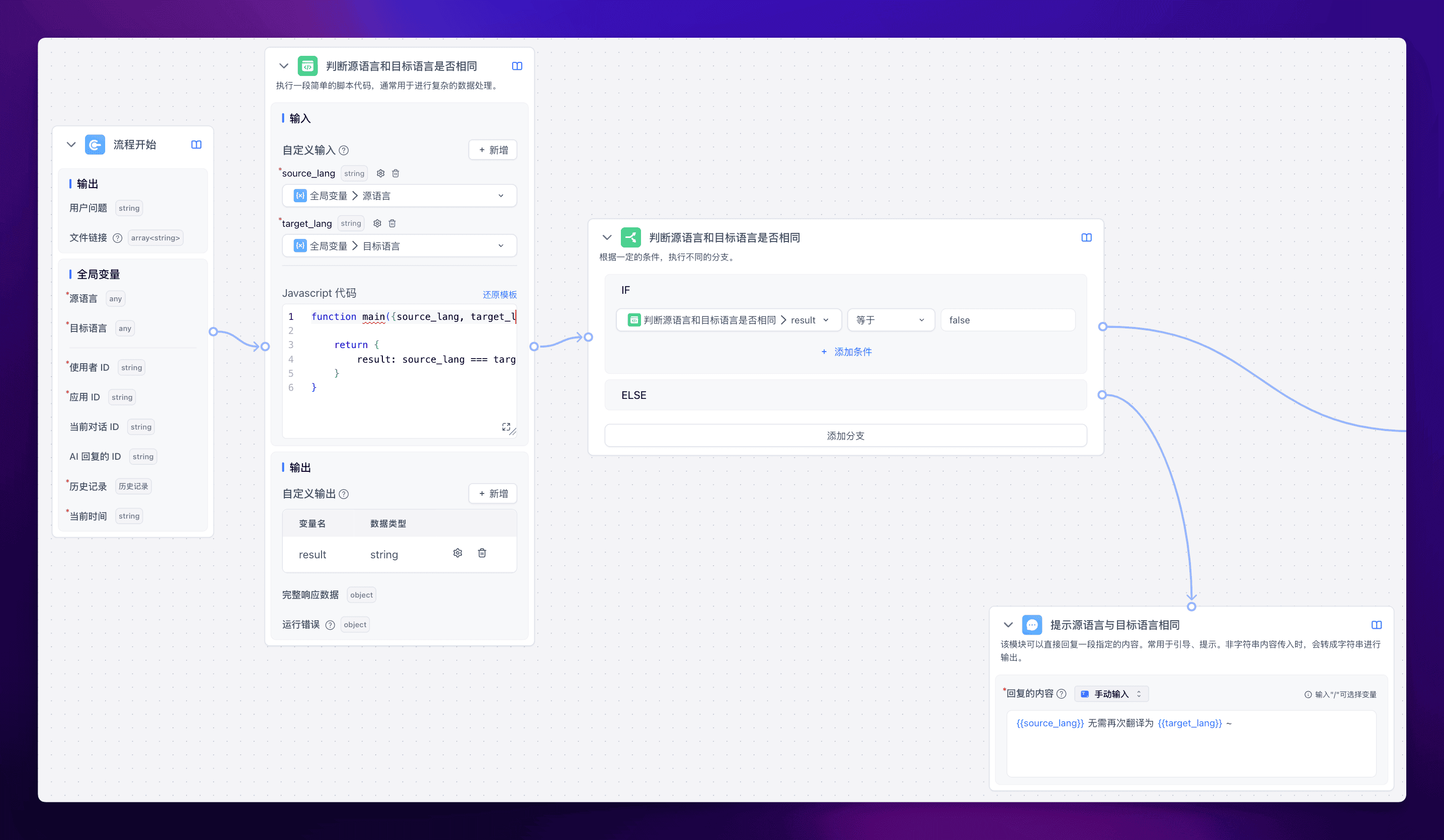1444x840 pixels.
Task: Open settings gear for result output
Action: pyautogui.click(x=457, y=553)
